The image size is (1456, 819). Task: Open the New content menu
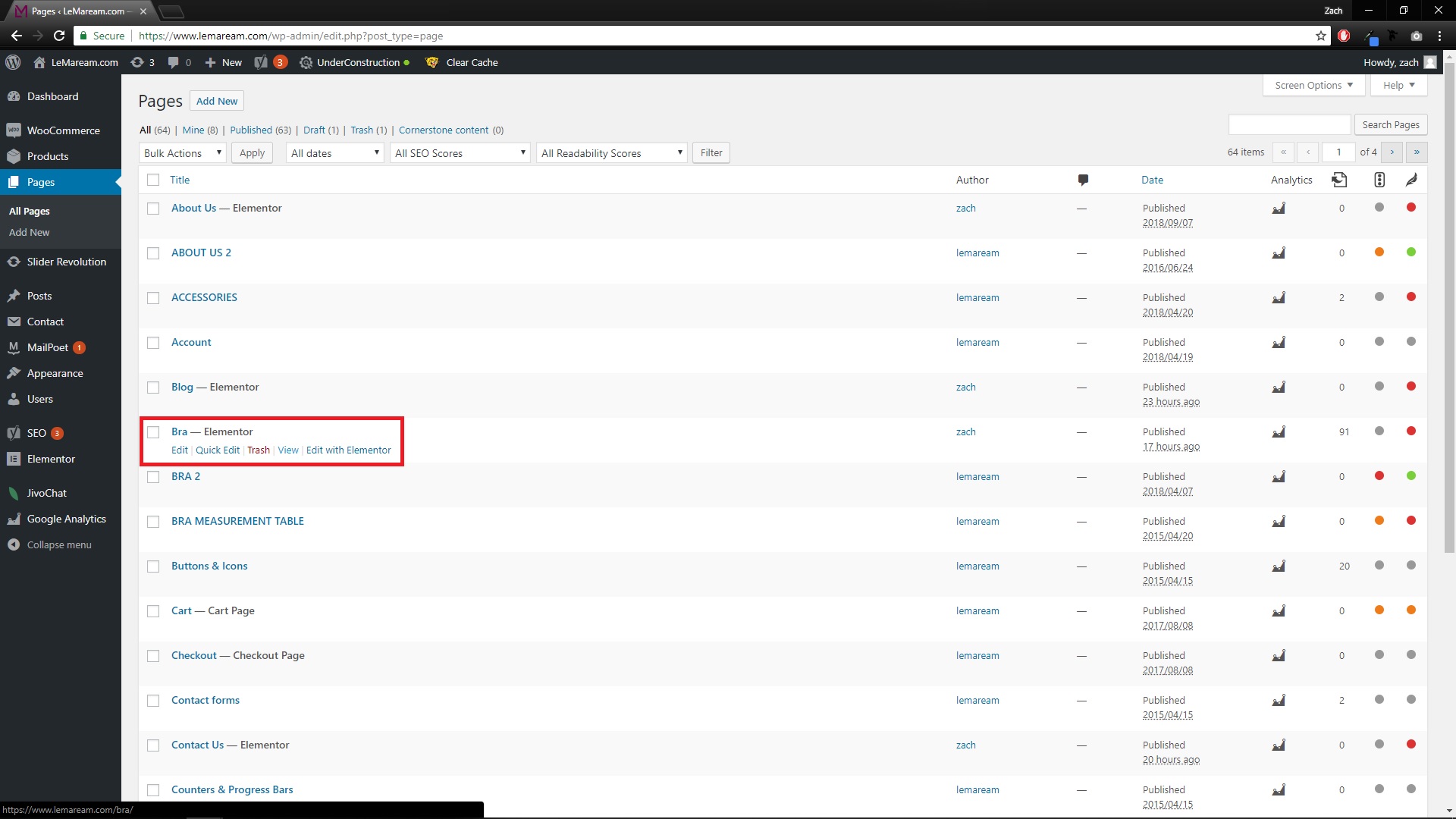tap(224, 62)
